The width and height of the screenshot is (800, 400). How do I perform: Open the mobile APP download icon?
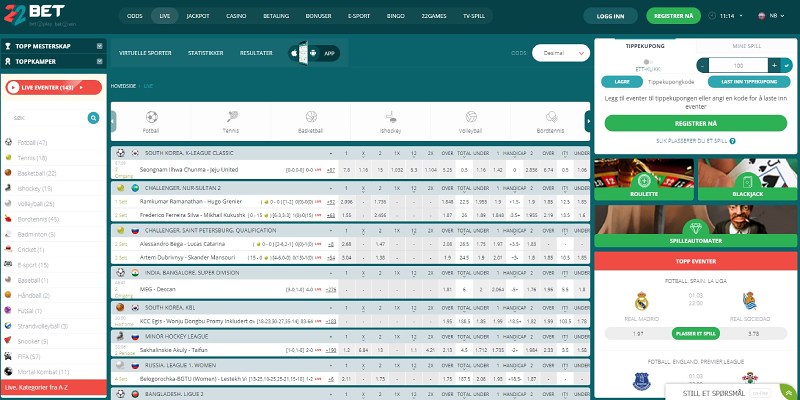(x=314, y=53)
